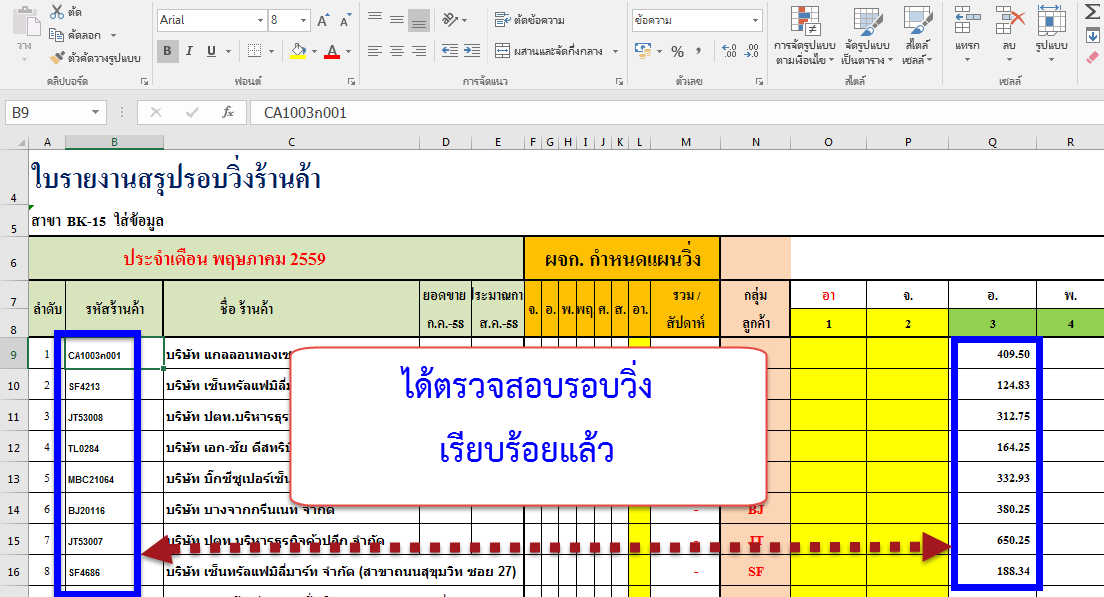Click the Insert Function fx icon

[228, 112]
